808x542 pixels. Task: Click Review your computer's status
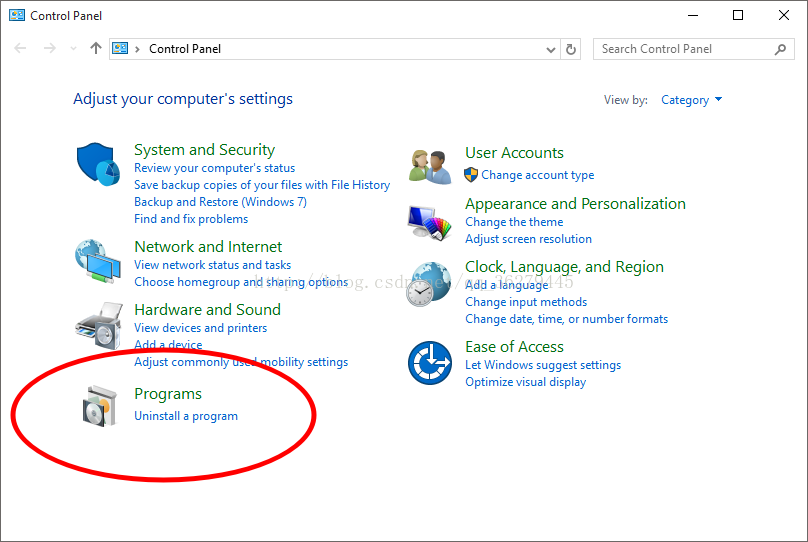pos(214,168)
